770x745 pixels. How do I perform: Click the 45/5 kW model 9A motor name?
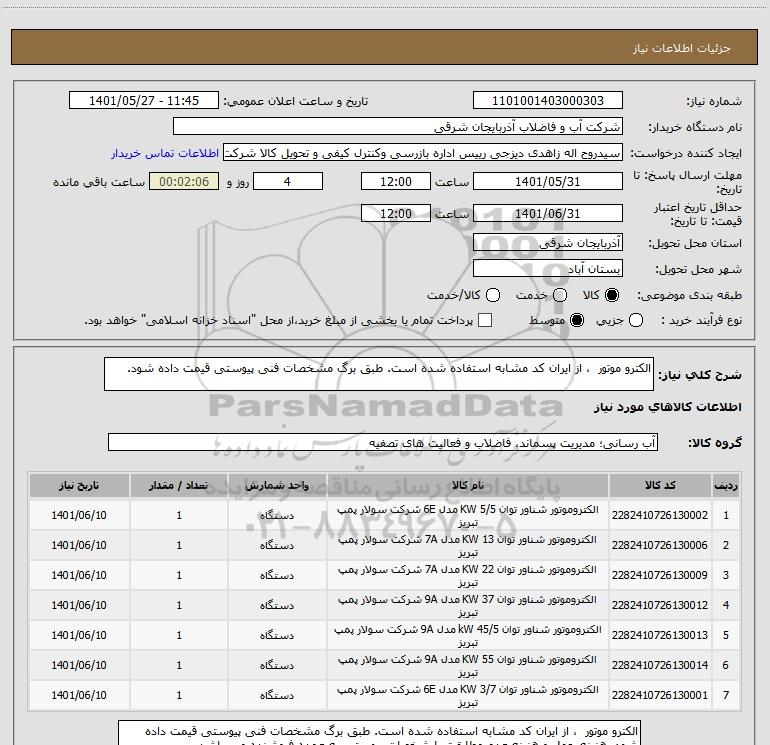click(468, 635)
